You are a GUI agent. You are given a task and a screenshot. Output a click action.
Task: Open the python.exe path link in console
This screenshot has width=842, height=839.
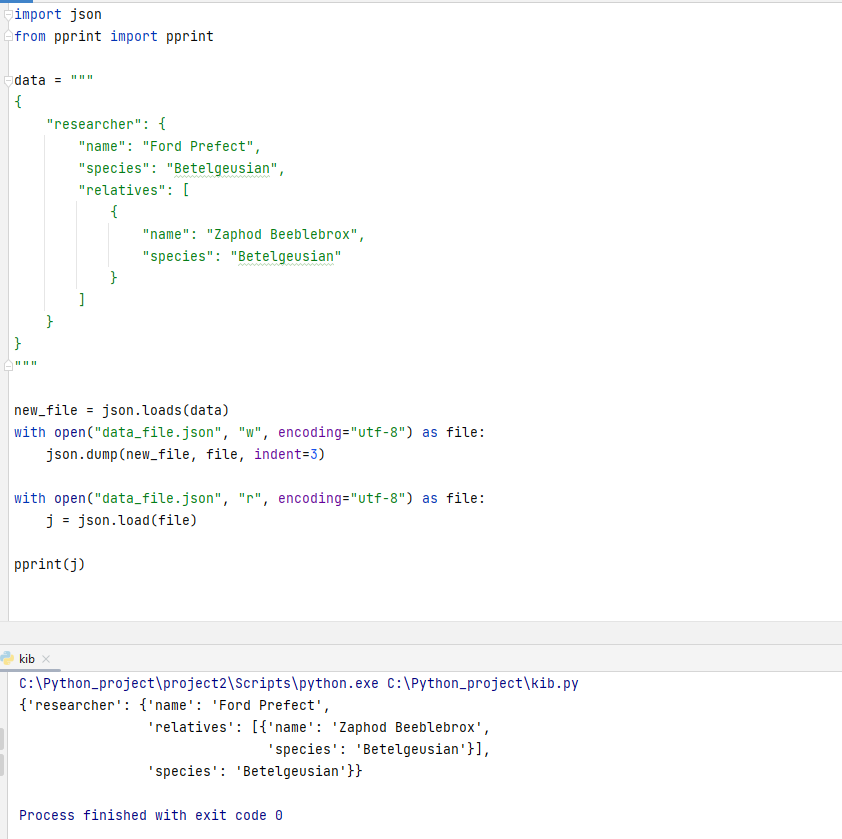tap(199, 683)
